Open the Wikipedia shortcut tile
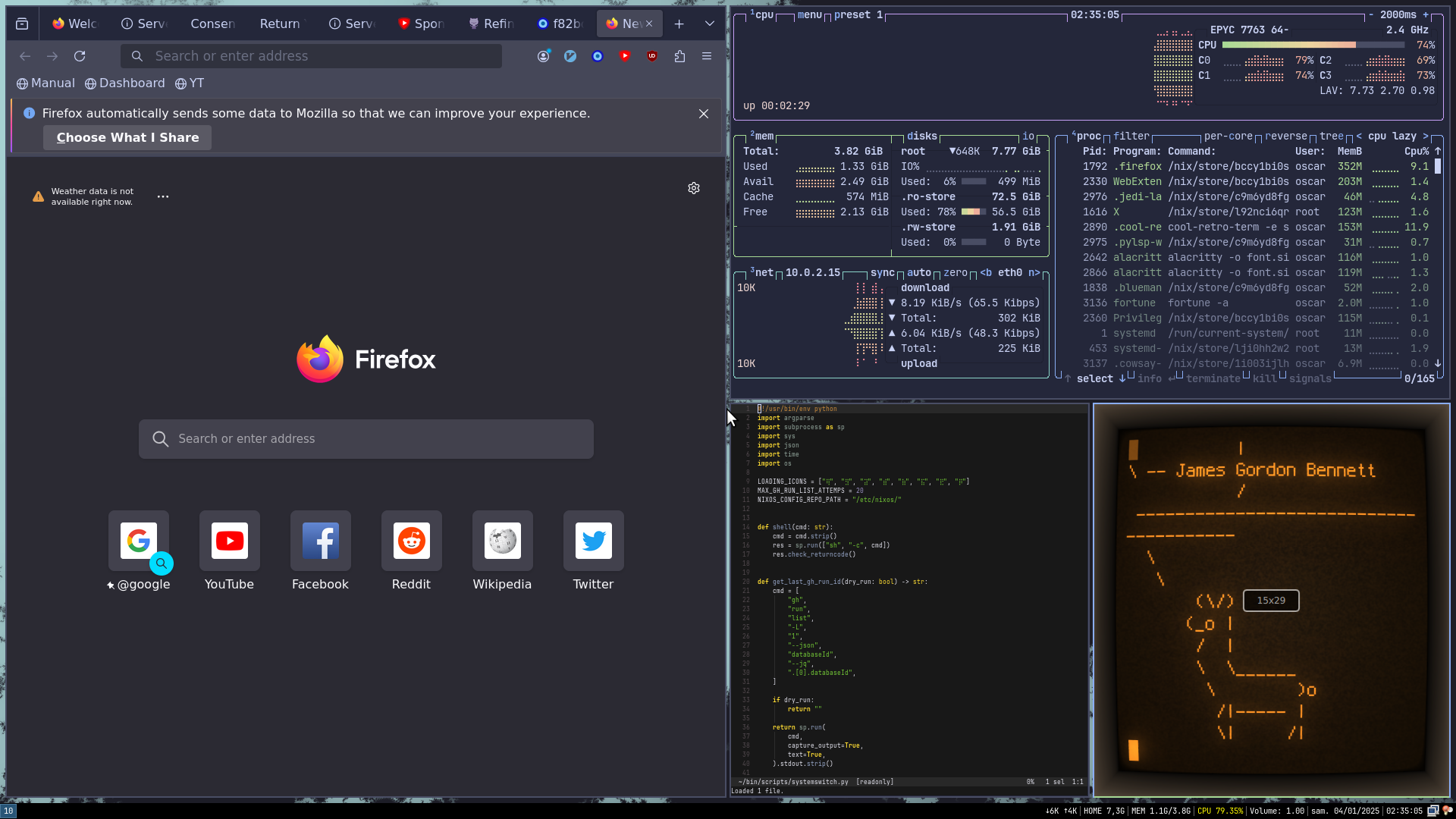 pos(503,551)
